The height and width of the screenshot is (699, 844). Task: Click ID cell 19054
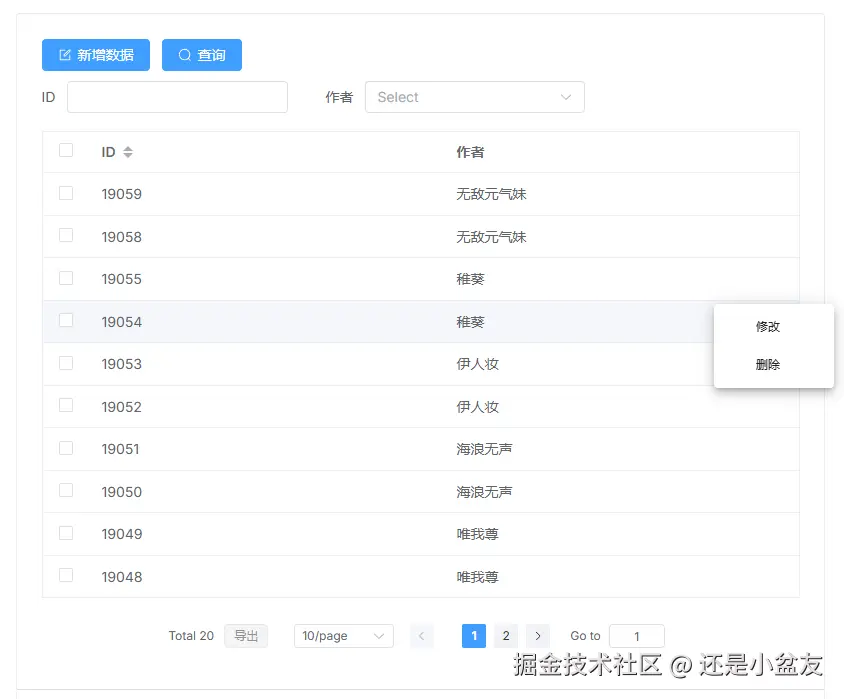[122, 322]
